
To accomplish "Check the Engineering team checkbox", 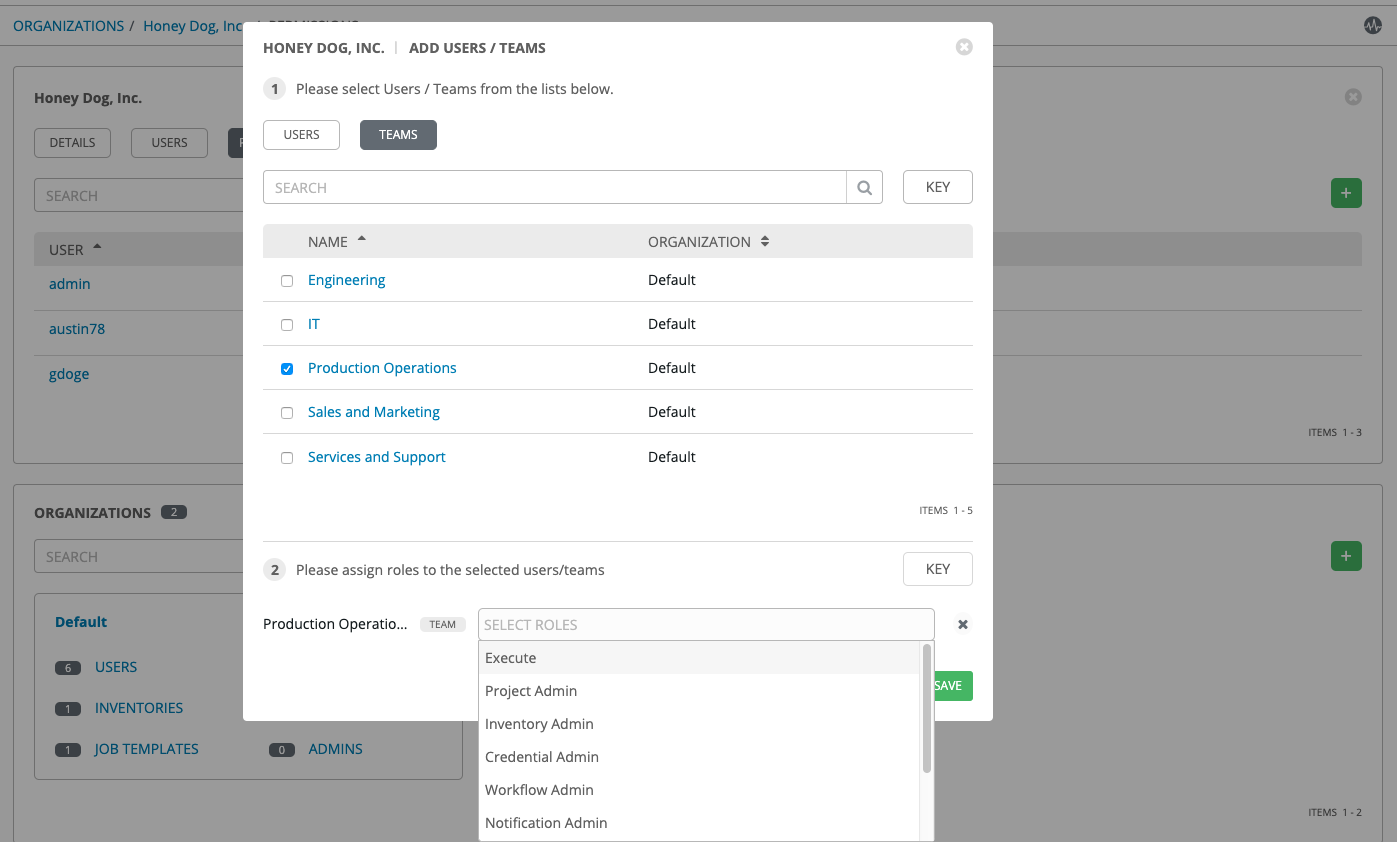I will tap(287, 281).
